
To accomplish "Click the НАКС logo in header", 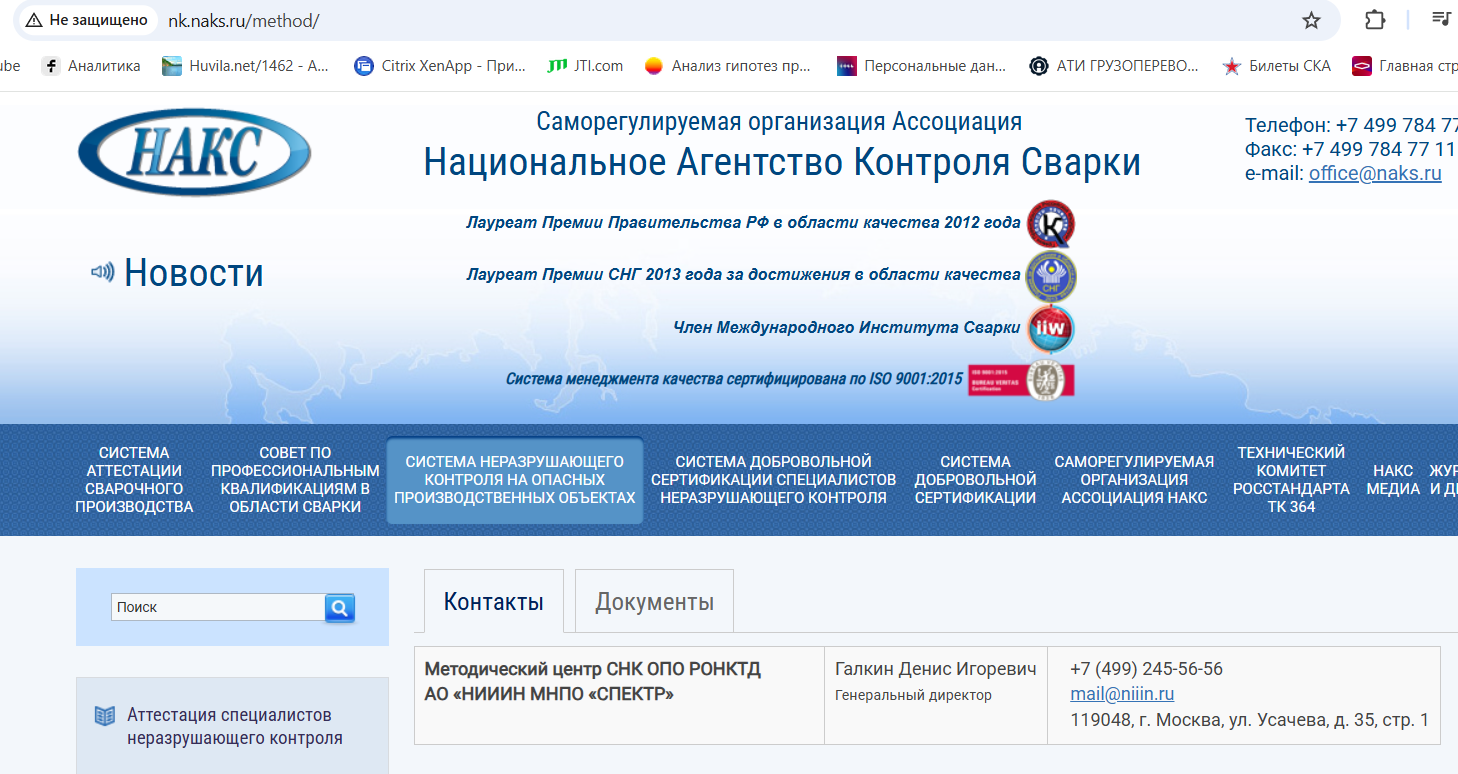I will pyautogui.click(x=195, y=153).
